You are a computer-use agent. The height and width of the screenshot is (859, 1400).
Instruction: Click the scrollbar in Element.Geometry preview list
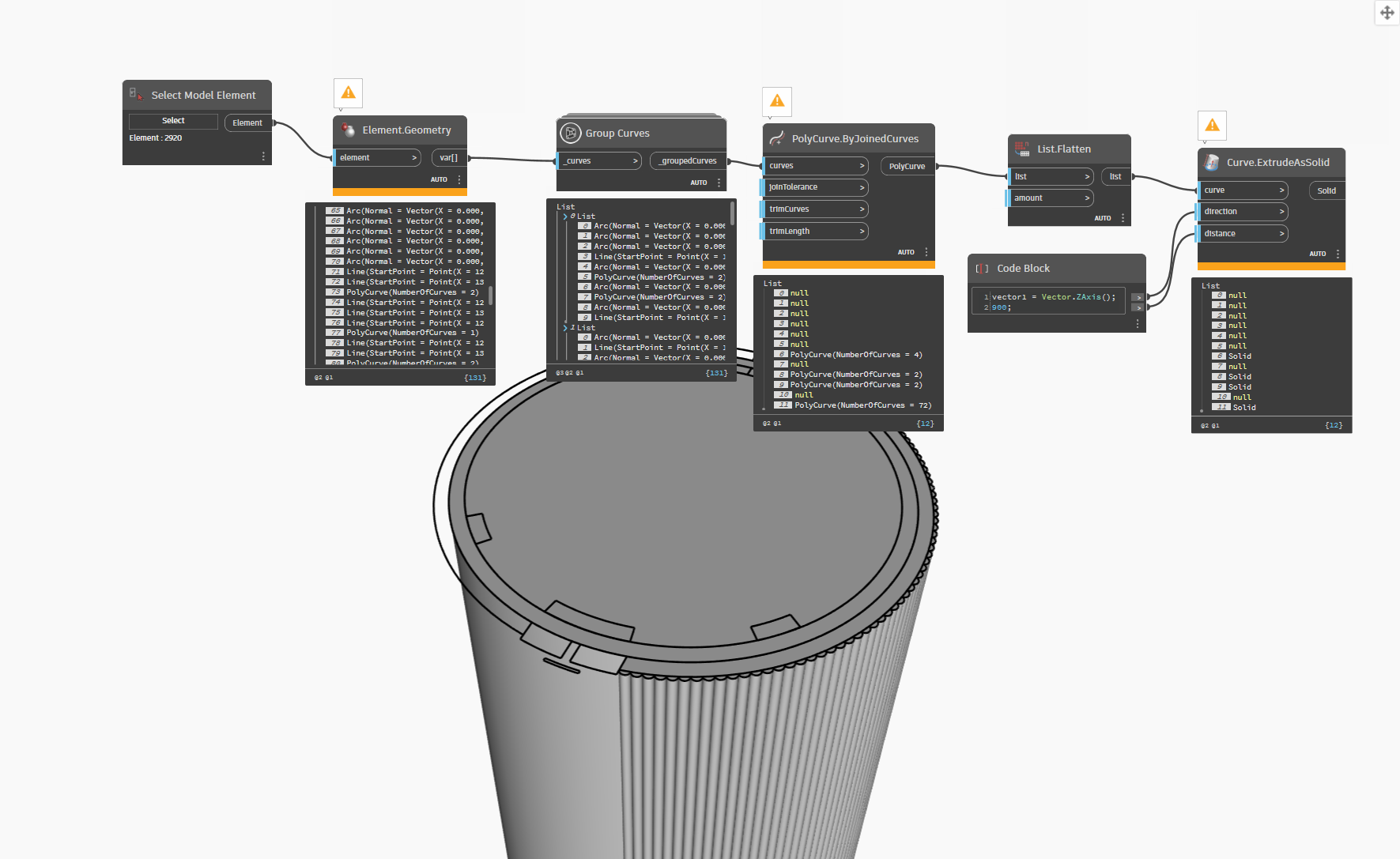pyautogui.click(x=491, y=296)
